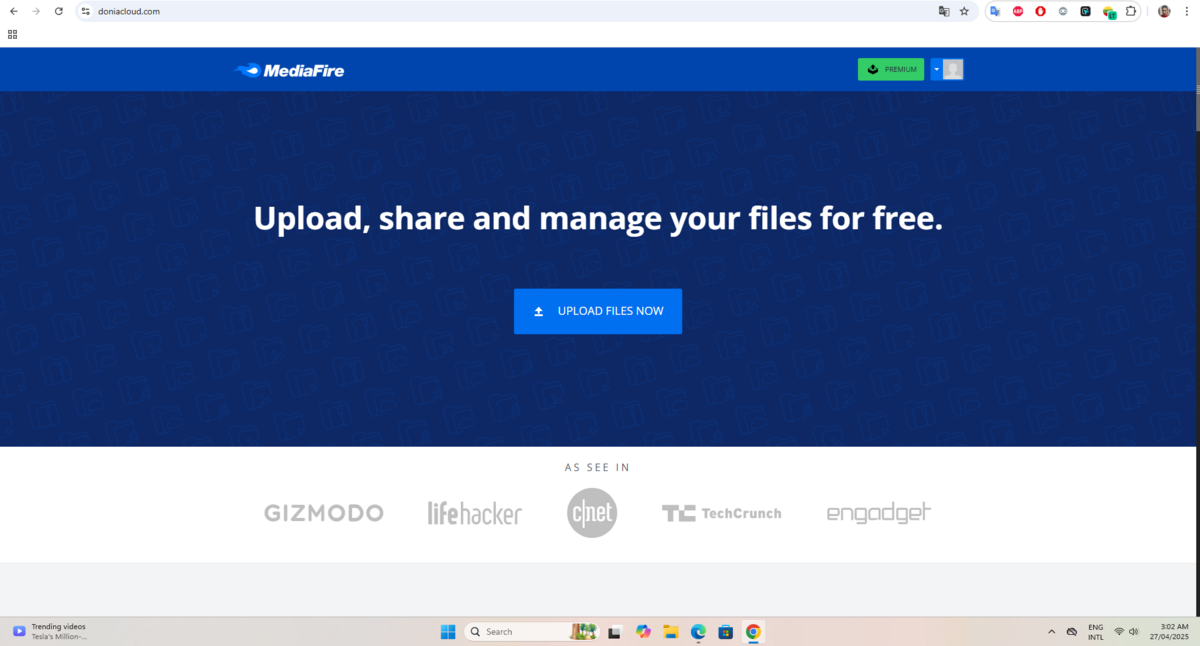Open the account dropdown arrow next to avatar
This screenshot has height=646, width=1200.
click(x=936, y=69)
